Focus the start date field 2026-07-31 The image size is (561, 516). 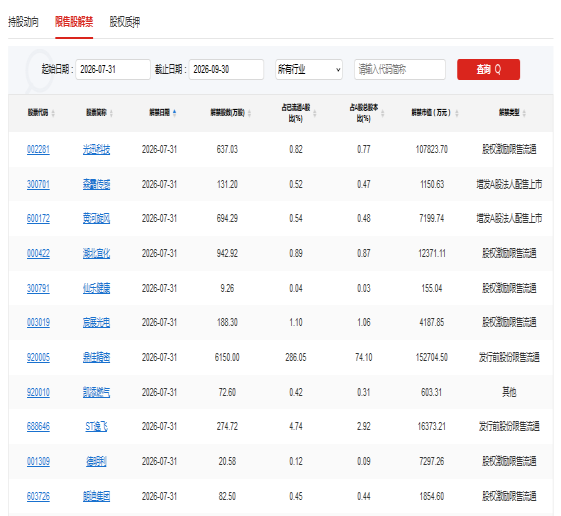pyautogui.click(x=113, y=69)
